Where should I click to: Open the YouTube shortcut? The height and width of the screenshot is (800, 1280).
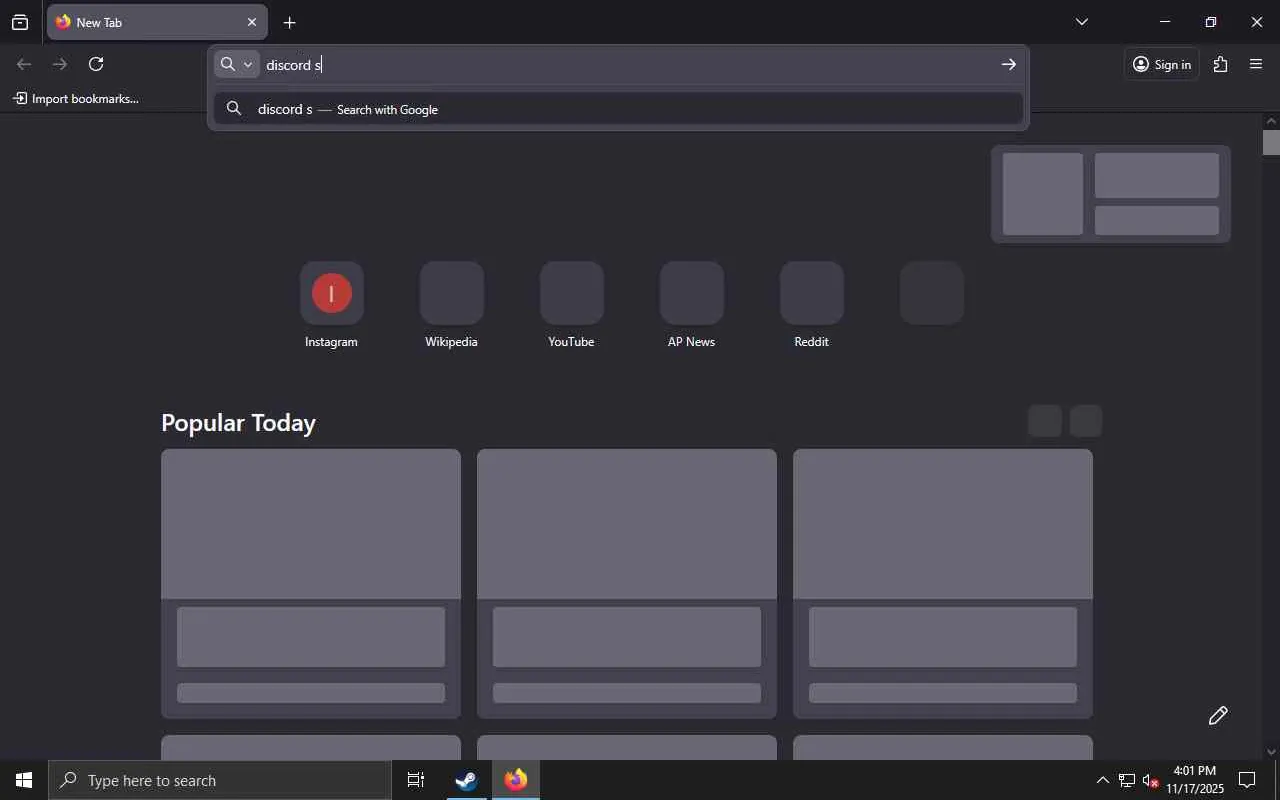click(x=571, y=306)
